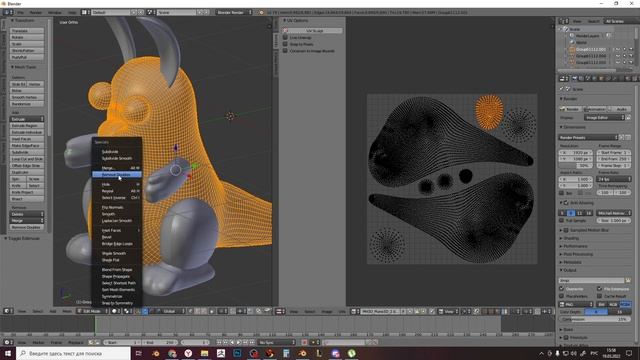Screen dimensions: 640x360
Task: Open the Extrude dropdown in Add section
Action: pyautogui.click(x=27, y=119)
